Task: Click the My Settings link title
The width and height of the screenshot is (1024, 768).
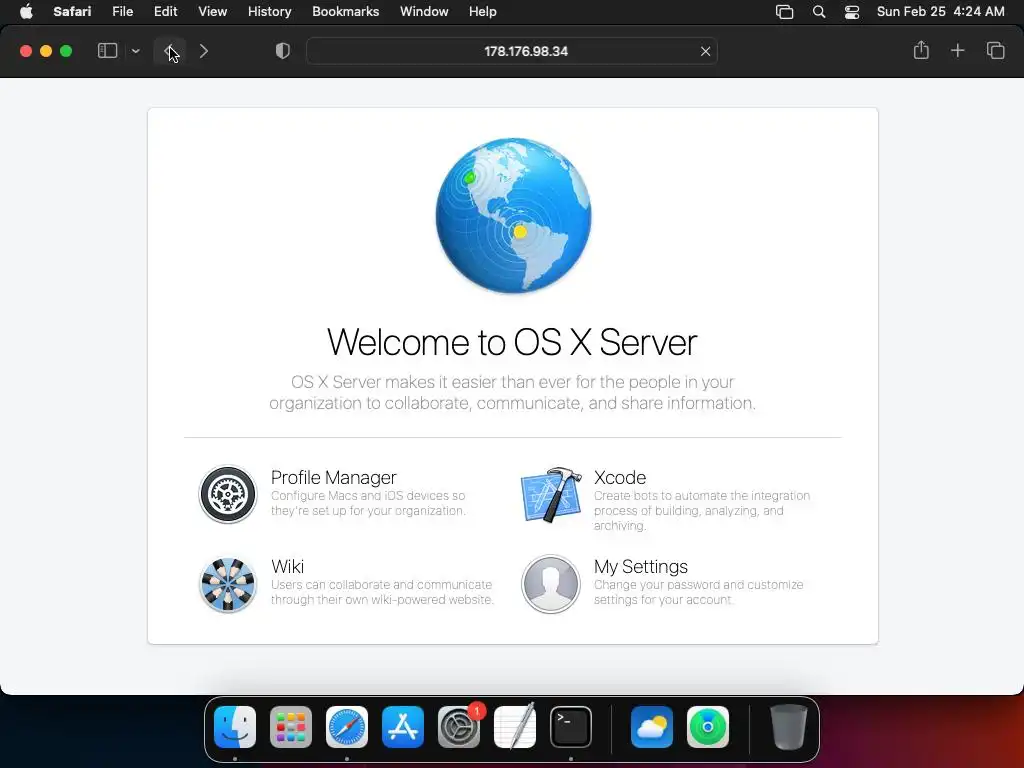Action: (641, 566)
